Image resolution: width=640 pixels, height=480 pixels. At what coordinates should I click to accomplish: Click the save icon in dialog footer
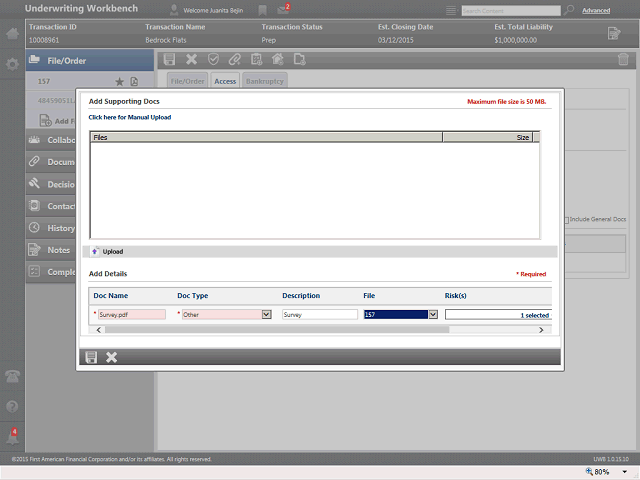(91, 357)
